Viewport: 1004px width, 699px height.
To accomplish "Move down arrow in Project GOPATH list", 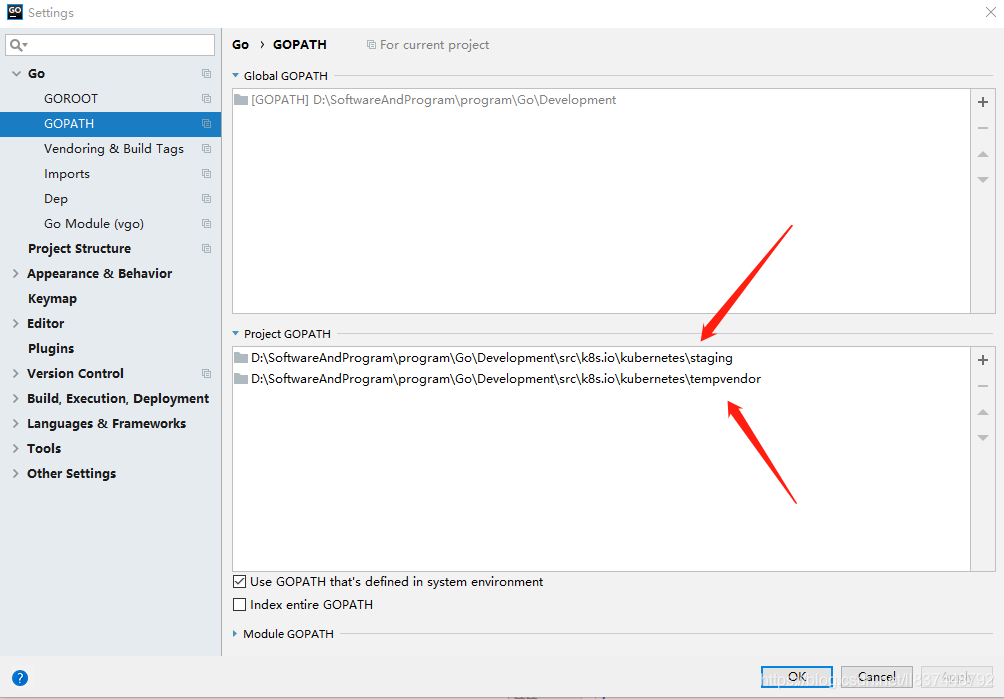I will point(983,438).
